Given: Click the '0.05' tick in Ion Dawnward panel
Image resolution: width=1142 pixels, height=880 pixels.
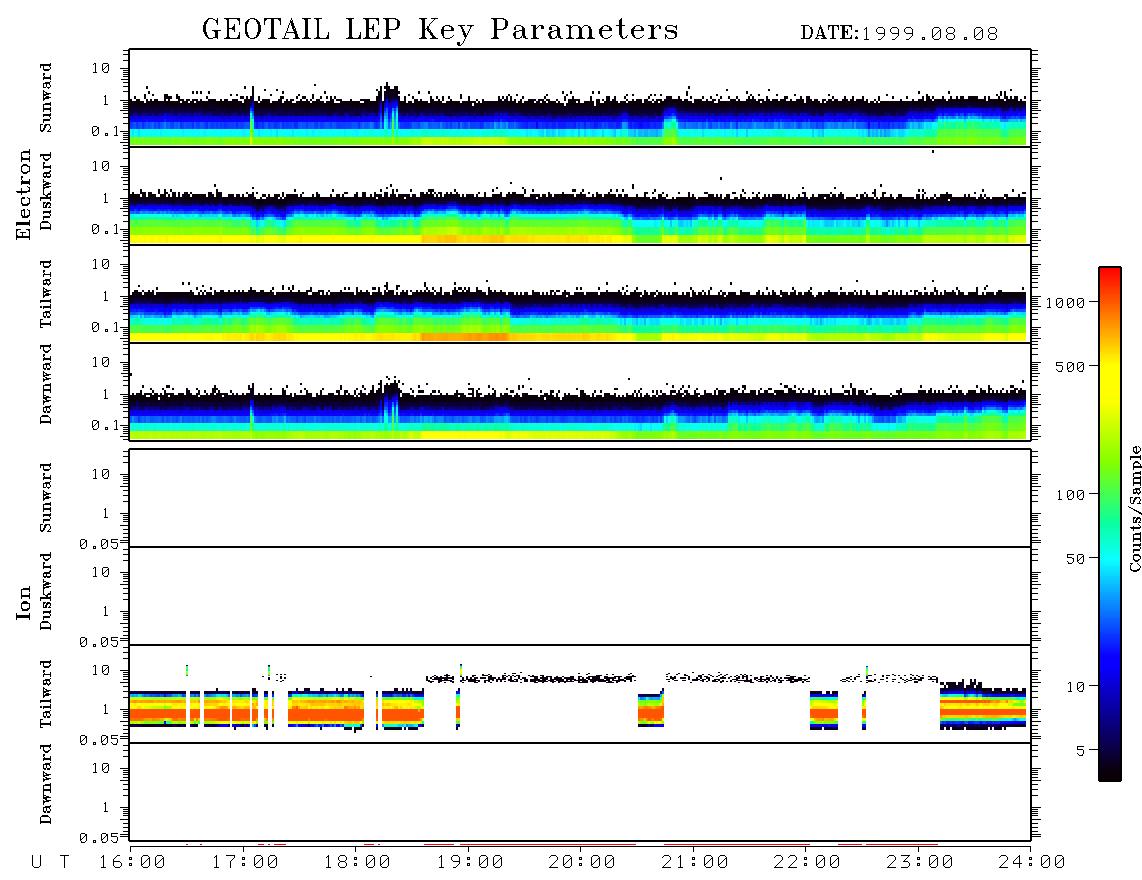Looking at the screenshot, I should pyautogui.click(x=98, y=838).
